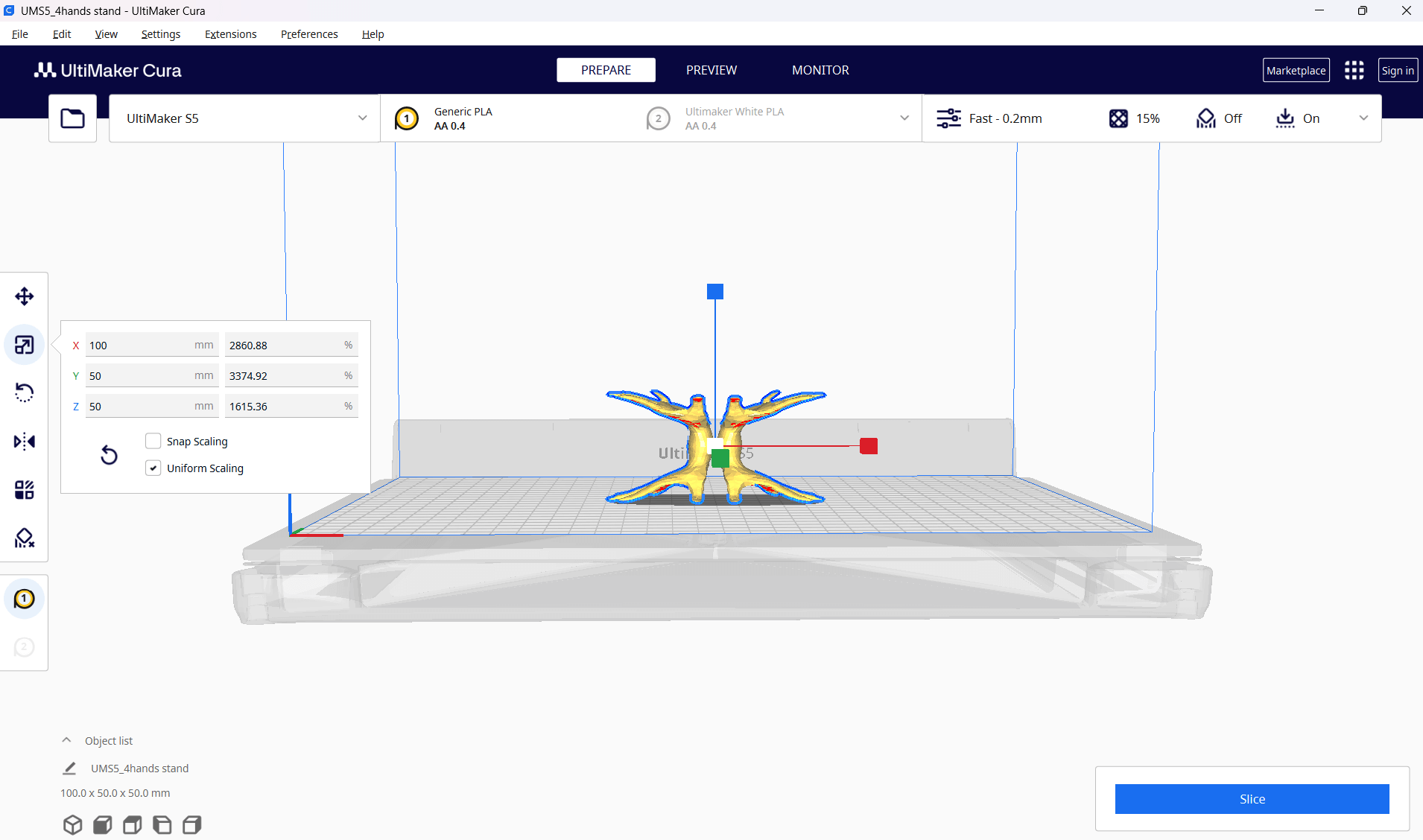Disable Uniform Scaling checkbox
The height and width of the screenshot is (840, 1423).
[x=153, y=468]
